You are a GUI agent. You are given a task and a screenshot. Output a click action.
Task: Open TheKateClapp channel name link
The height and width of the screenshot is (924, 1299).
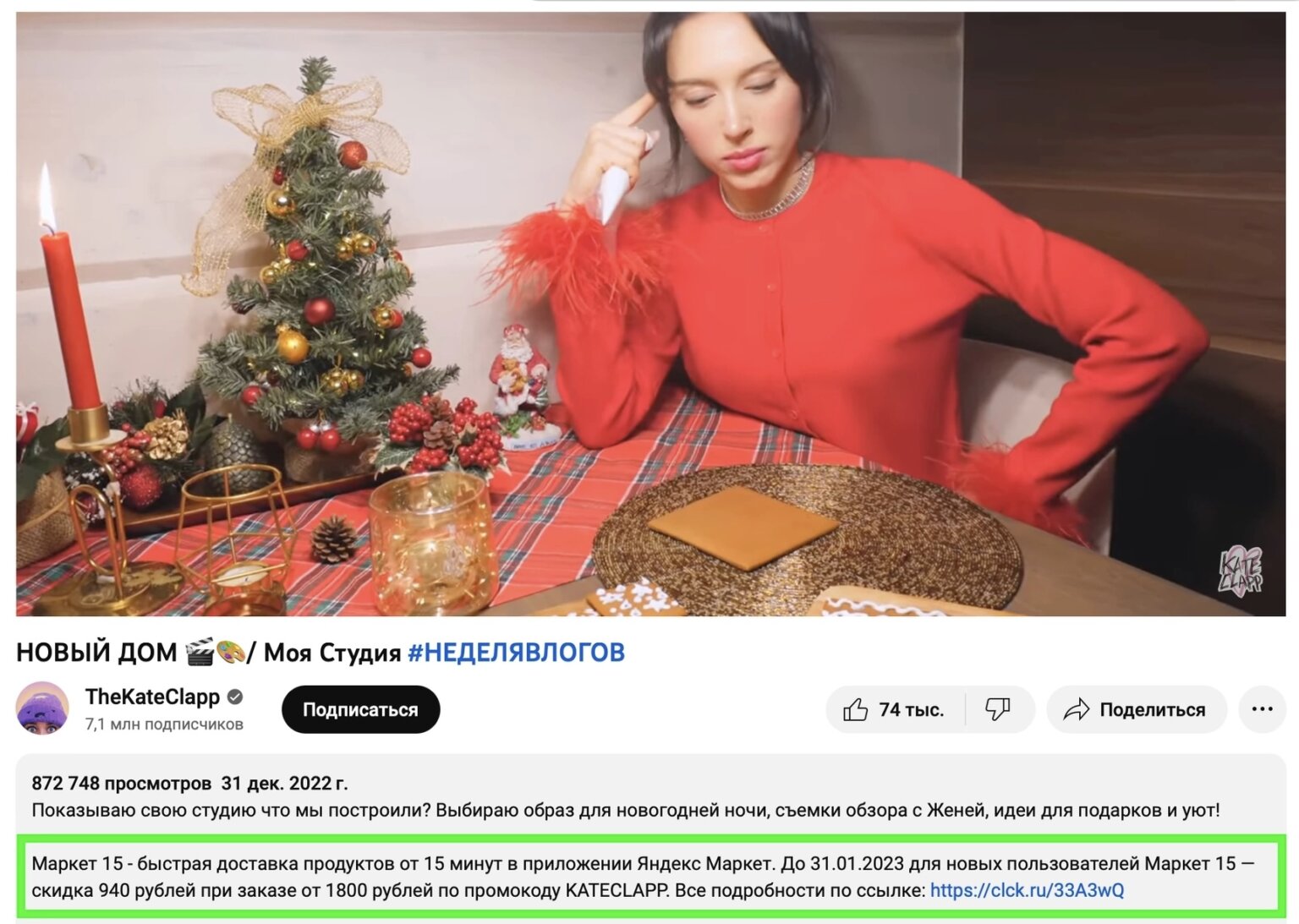point(152,697)
